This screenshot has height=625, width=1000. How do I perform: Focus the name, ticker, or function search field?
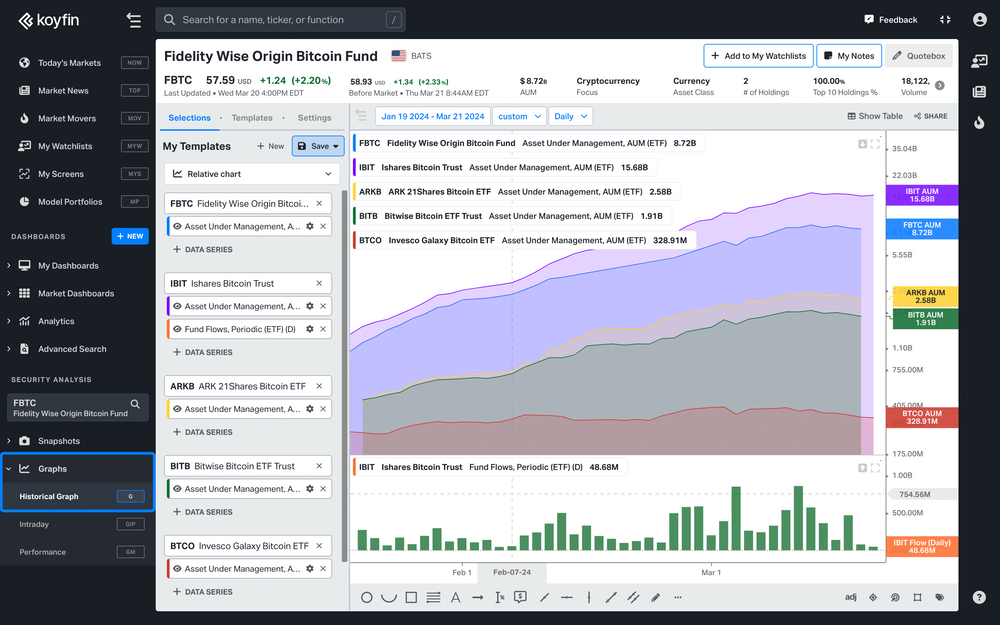point(281,20)
